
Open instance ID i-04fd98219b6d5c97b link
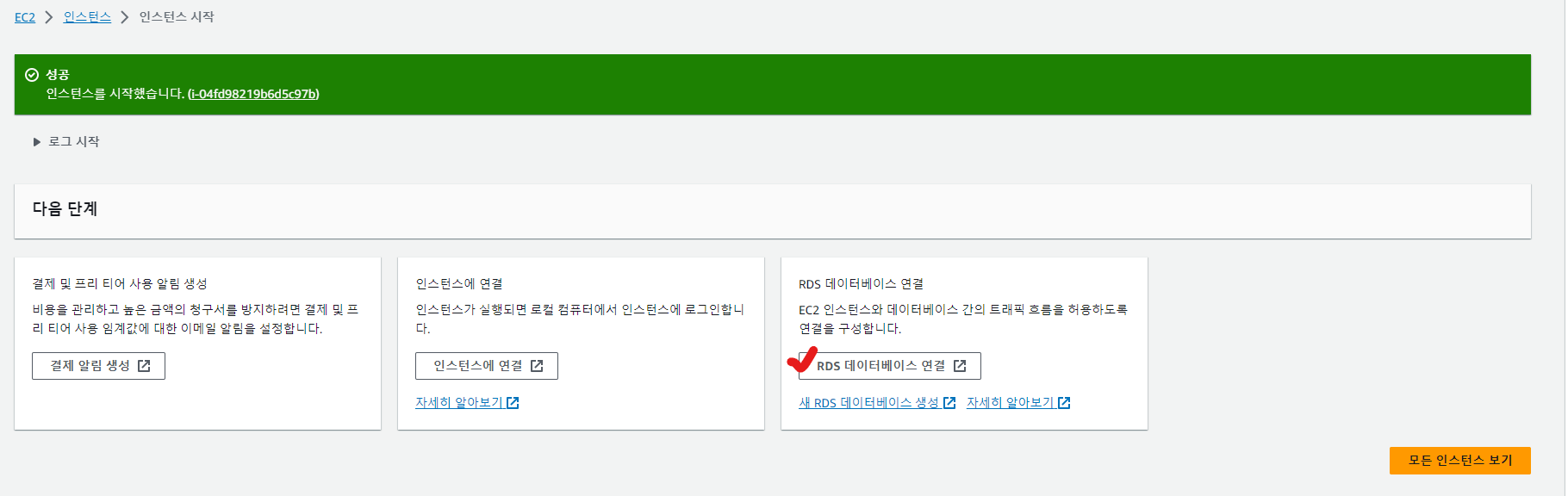[x=253, y=94]
